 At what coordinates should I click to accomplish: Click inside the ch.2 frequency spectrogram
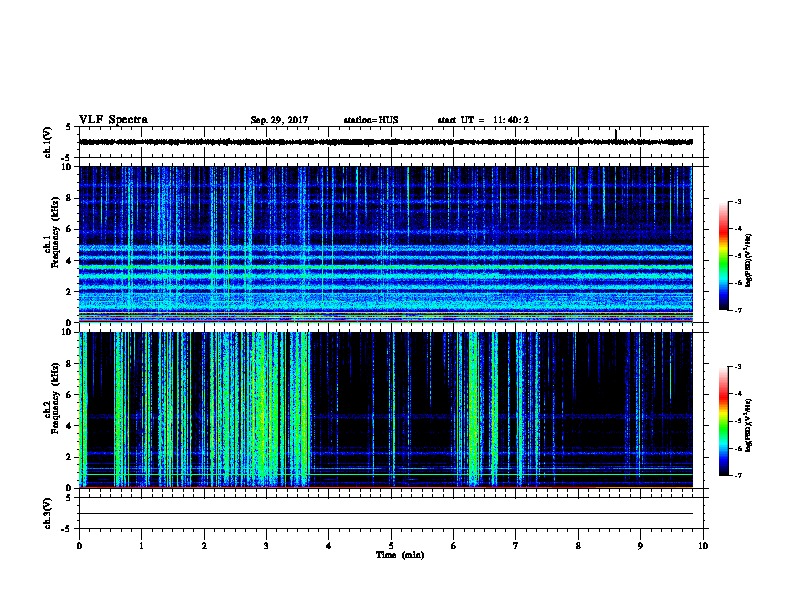click(386, 410)
